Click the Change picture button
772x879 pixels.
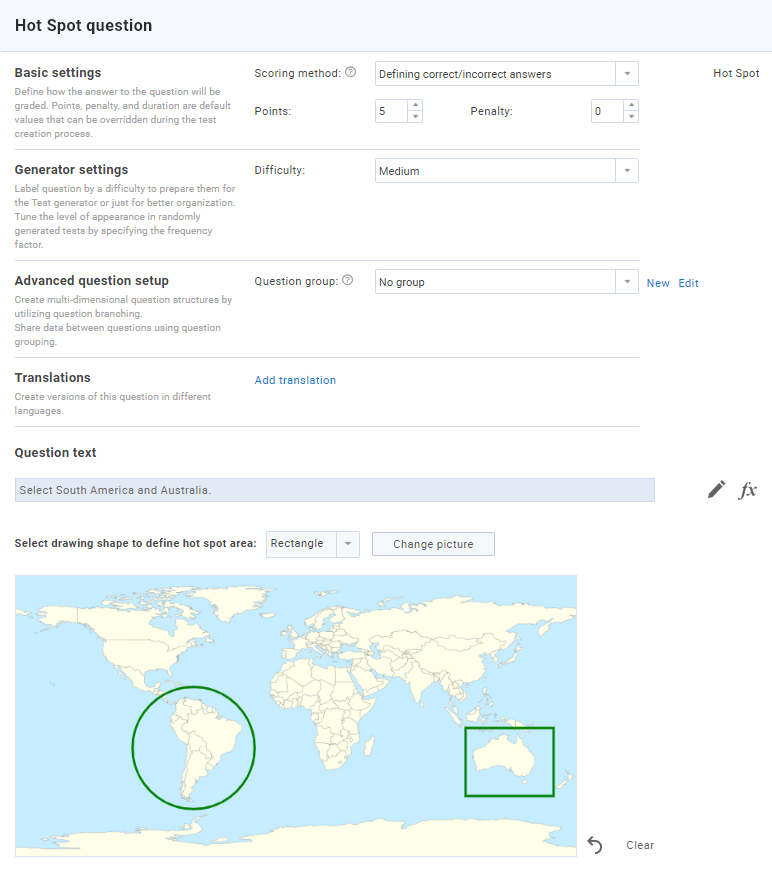(x=433, y=544)
